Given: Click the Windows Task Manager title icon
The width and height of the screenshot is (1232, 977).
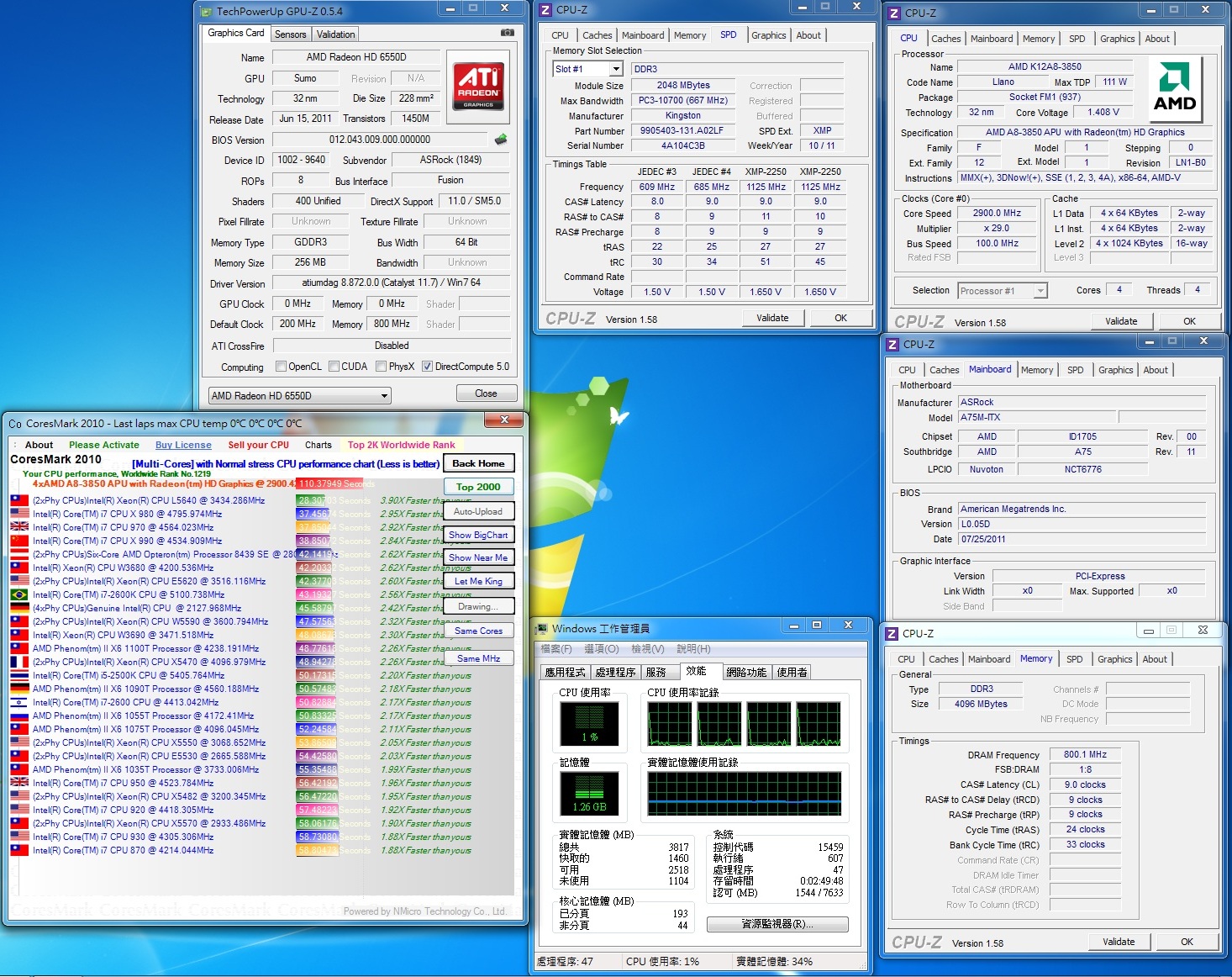Looking at the screenshot, I should (x=542, y=628).
